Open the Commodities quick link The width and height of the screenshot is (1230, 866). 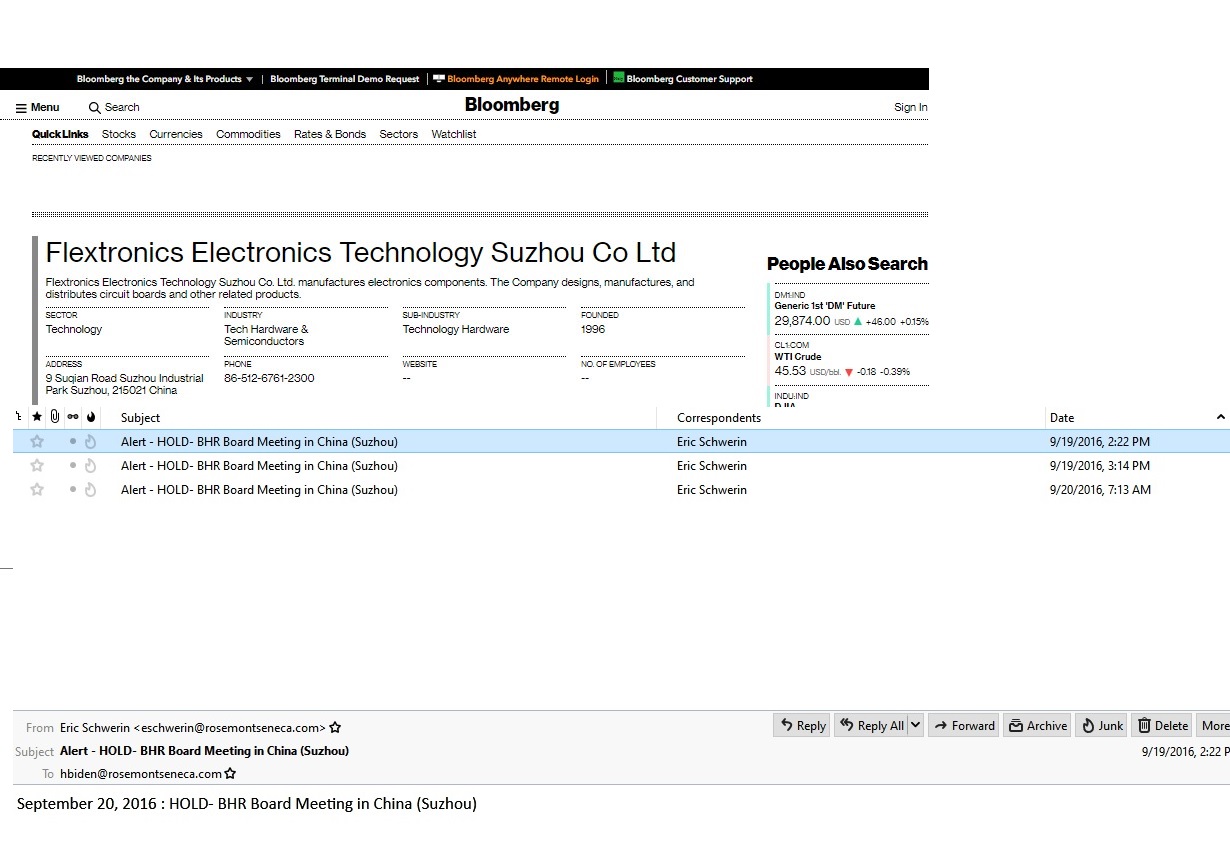(x=248, y=134)
